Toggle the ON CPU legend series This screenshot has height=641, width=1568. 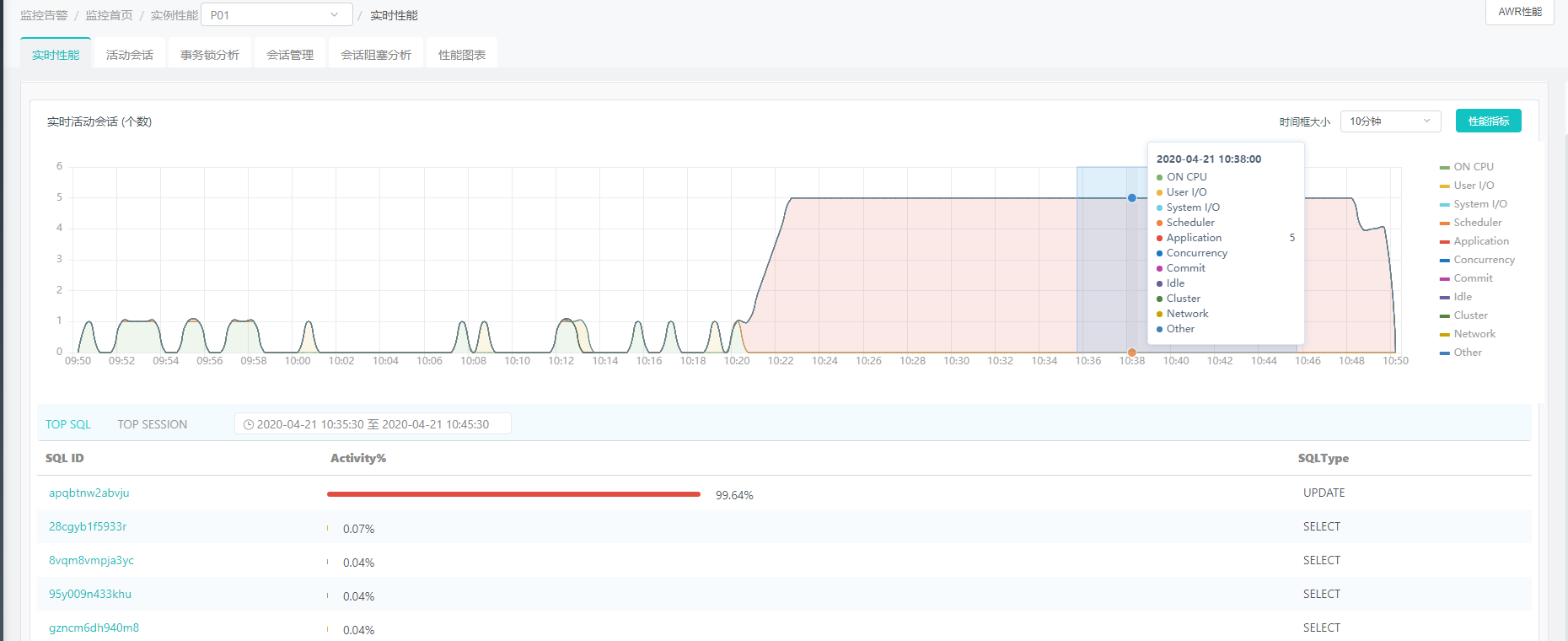point(1467,167)
